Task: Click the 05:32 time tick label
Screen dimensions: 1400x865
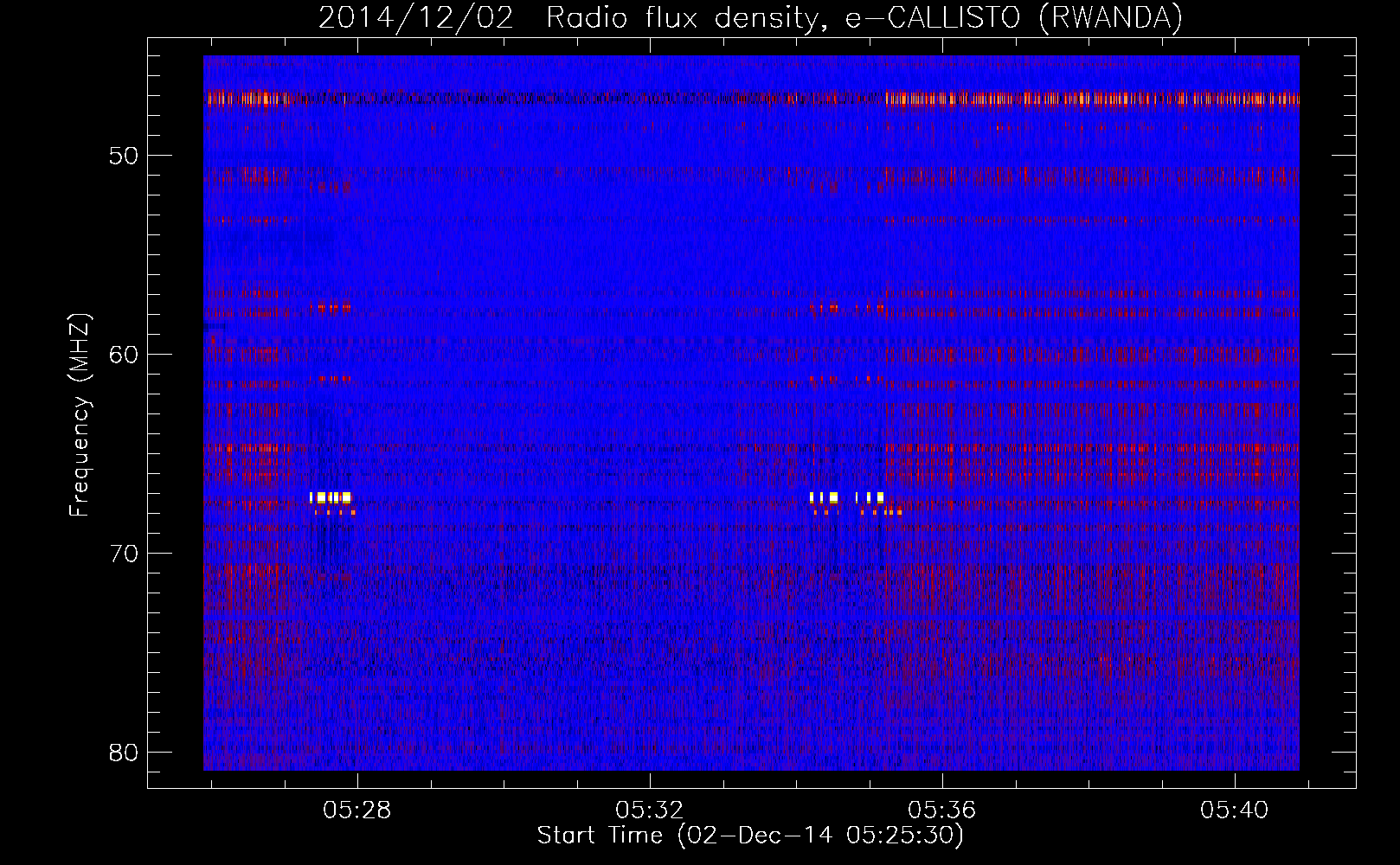Action: pos(649,810)
